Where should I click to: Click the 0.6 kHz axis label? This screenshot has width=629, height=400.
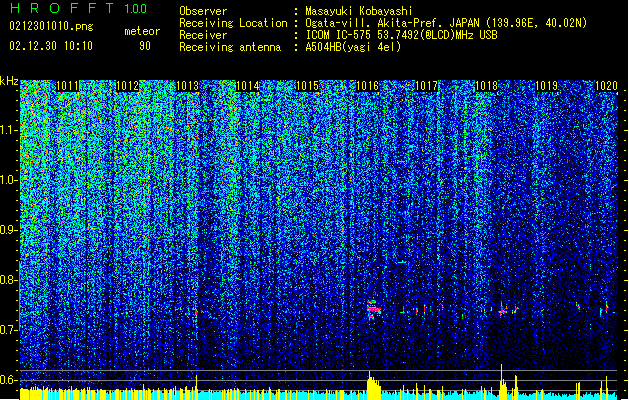(8, 380)
